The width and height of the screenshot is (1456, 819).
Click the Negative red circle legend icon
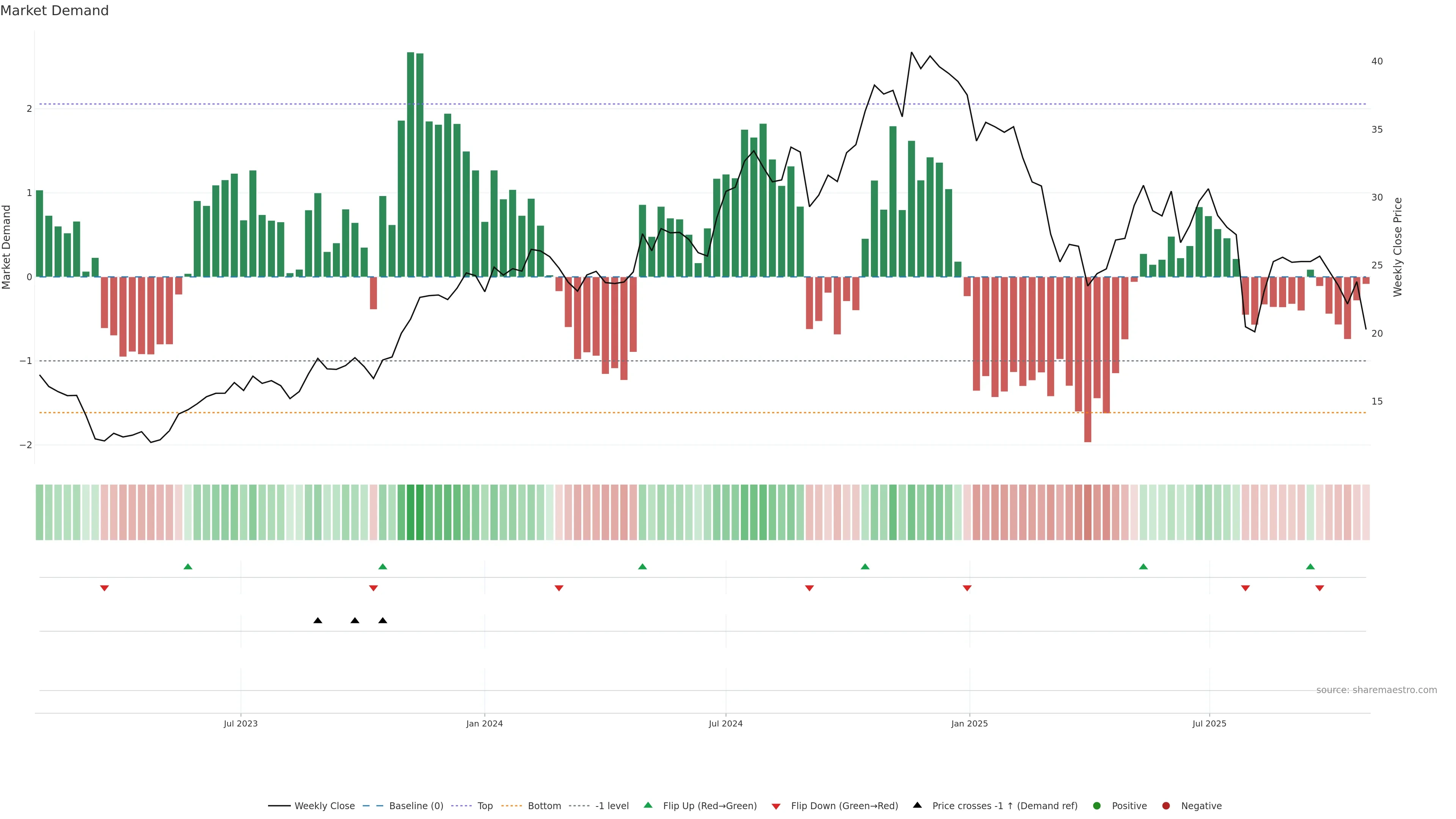point(1166,805)
